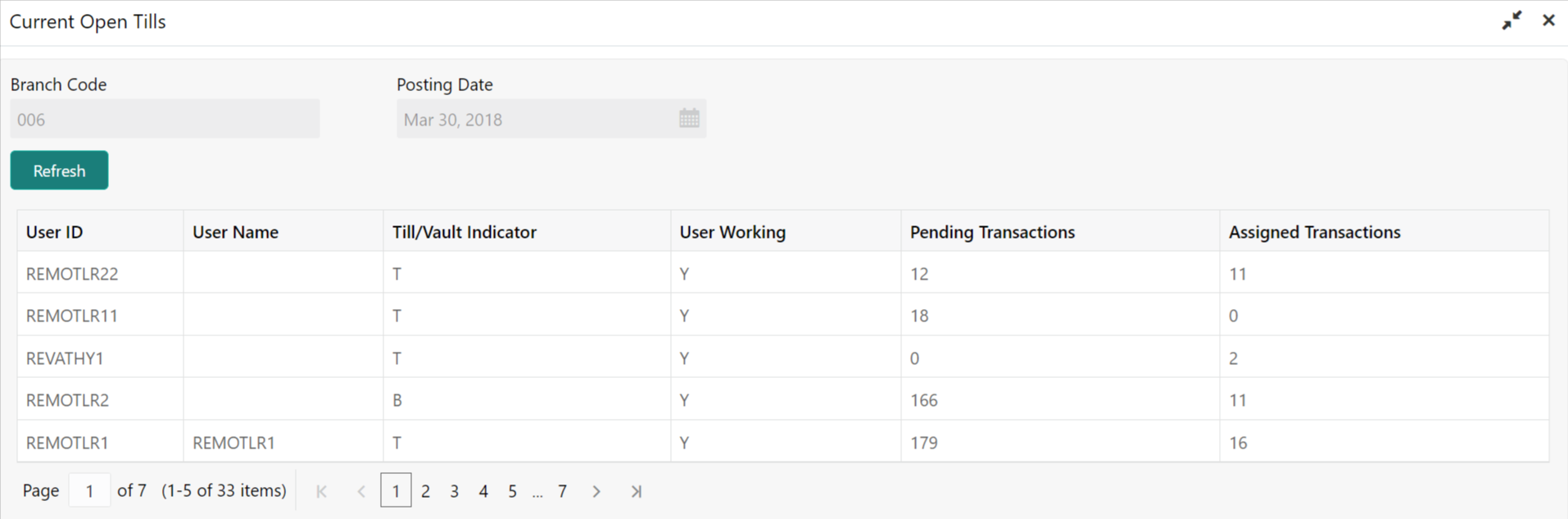Open page 2 of the table

click(425, 491)
